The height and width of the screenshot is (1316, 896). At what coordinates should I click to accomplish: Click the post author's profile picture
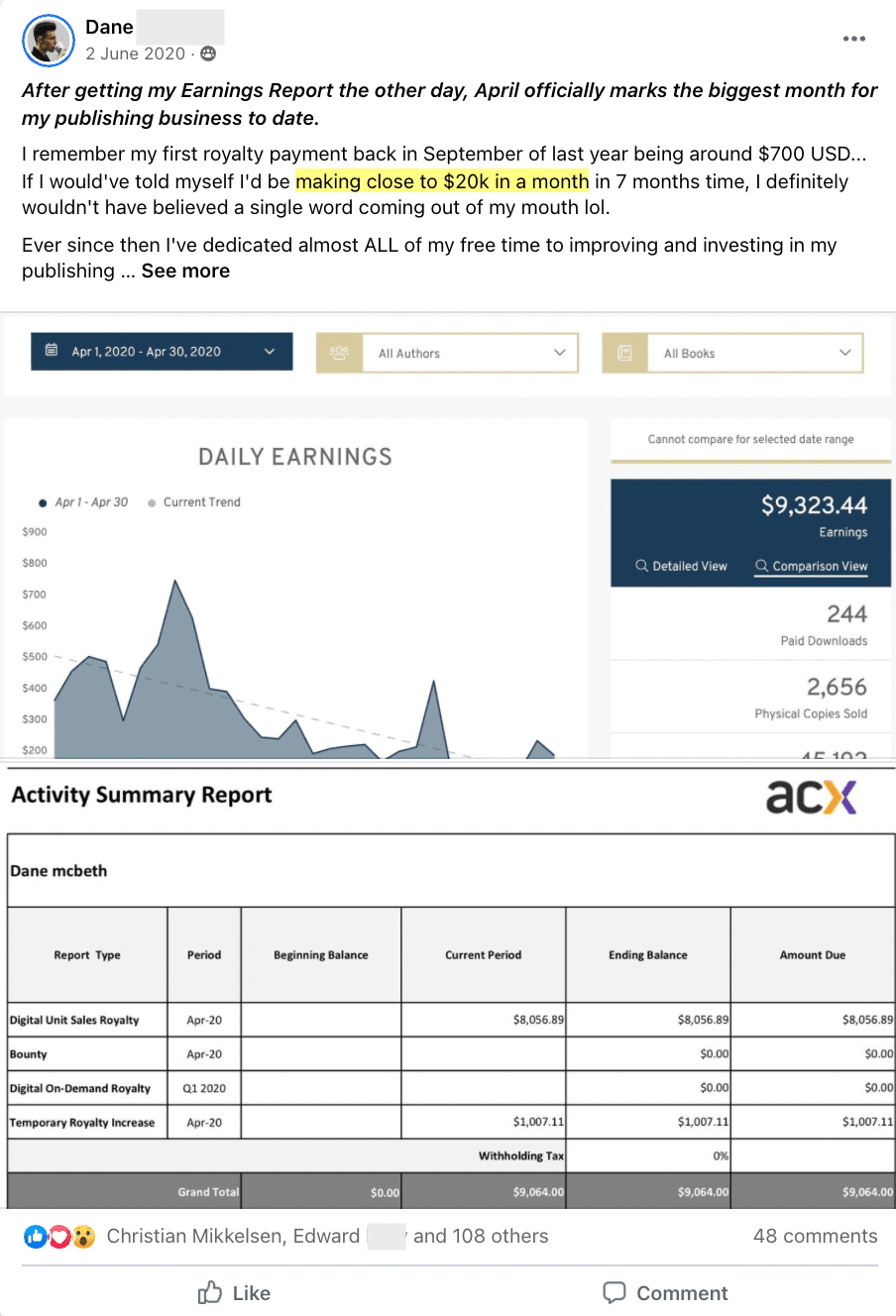coord(48,41)
